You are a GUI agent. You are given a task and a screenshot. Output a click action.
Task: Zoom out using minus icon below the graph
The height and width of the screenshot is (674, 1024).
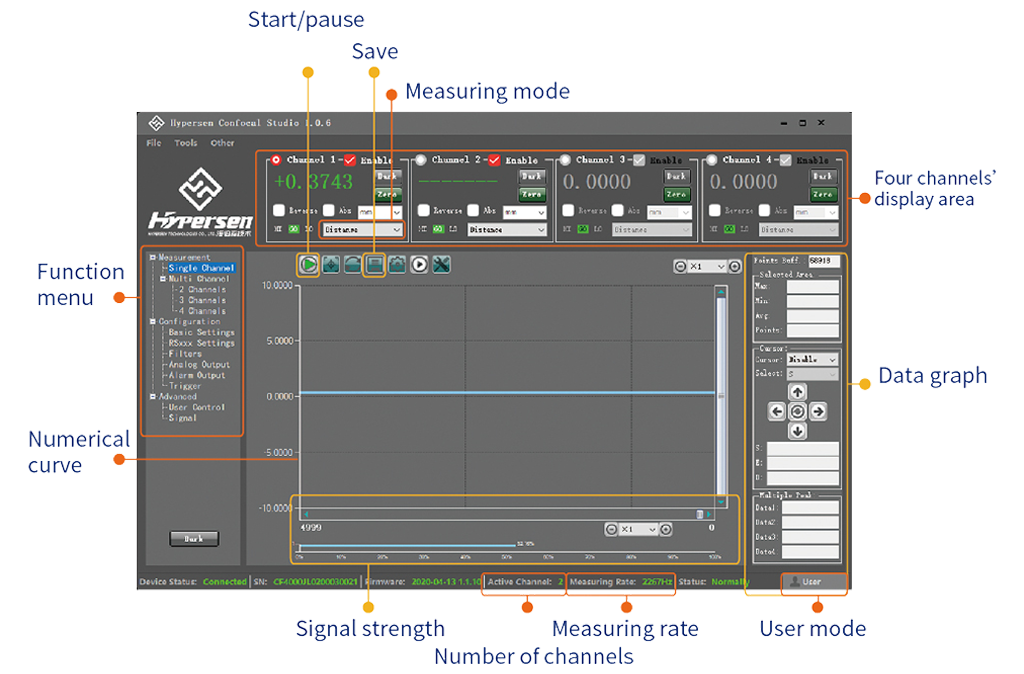611,529
